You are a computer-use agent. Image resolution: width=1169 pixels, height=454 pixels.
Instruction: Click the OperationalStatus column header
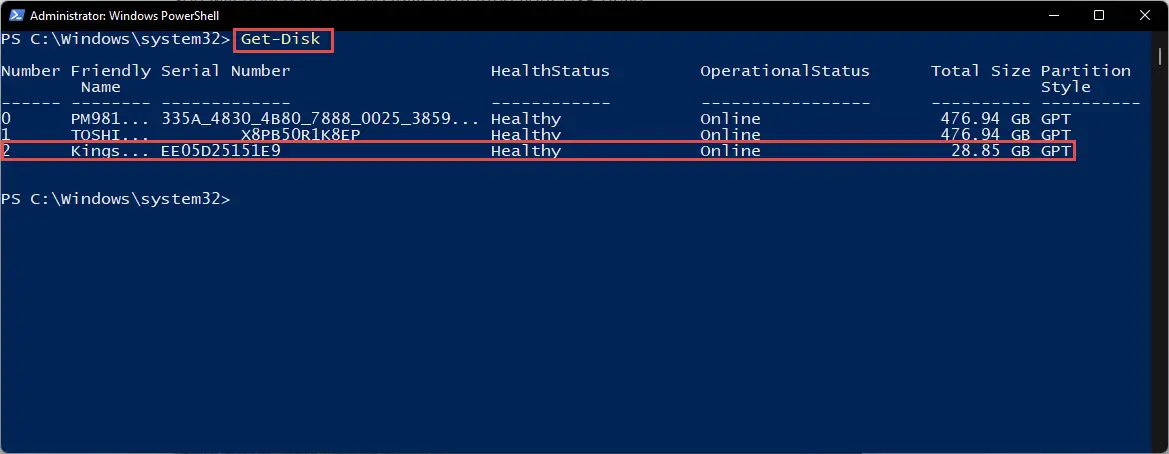pyautogui.click(x=784, y=71)
